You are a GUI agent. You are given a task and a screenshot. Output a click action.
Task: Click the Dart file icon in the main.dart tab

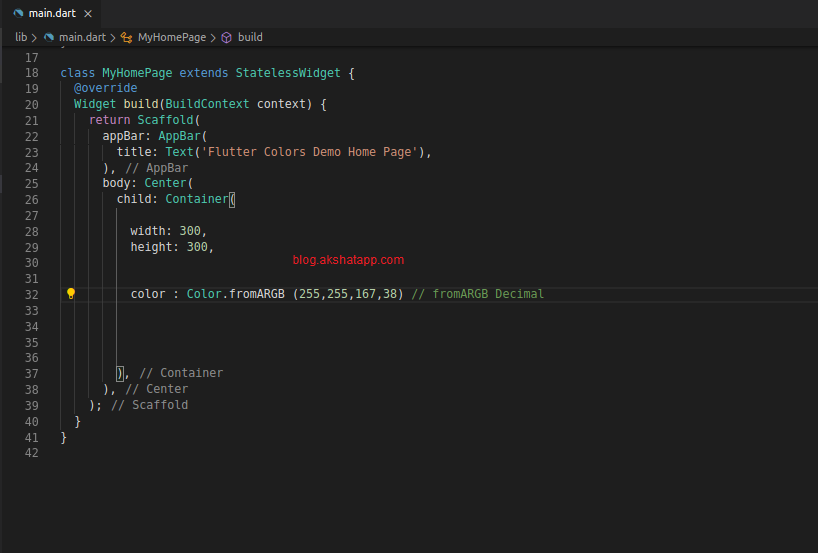18,12
